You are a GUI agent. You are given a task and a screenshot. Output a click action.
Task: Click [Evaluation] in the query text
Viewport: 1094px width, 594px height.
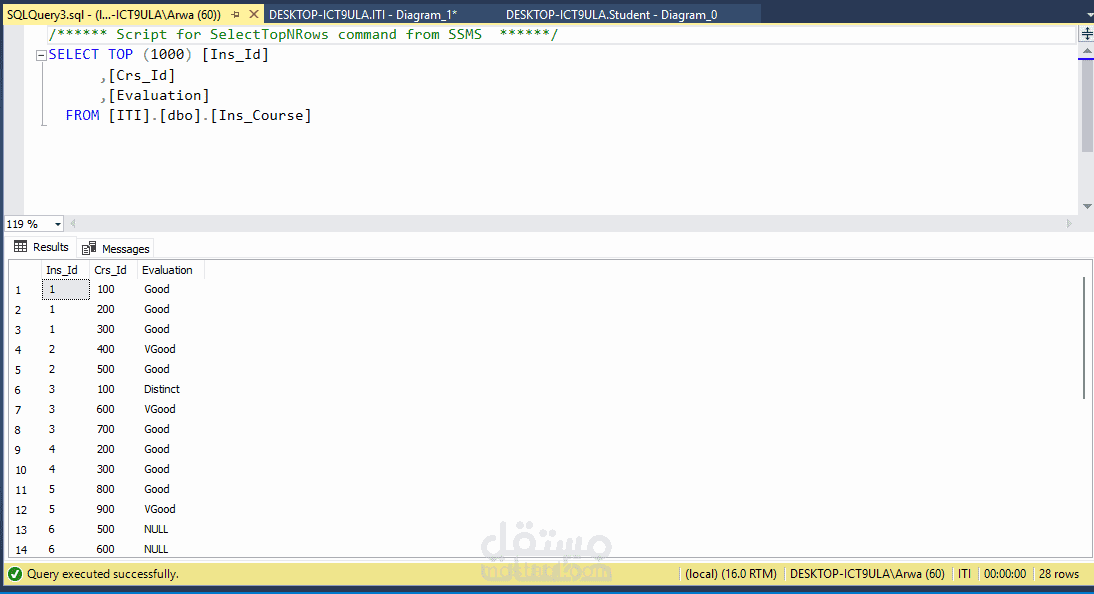(158, 95)
